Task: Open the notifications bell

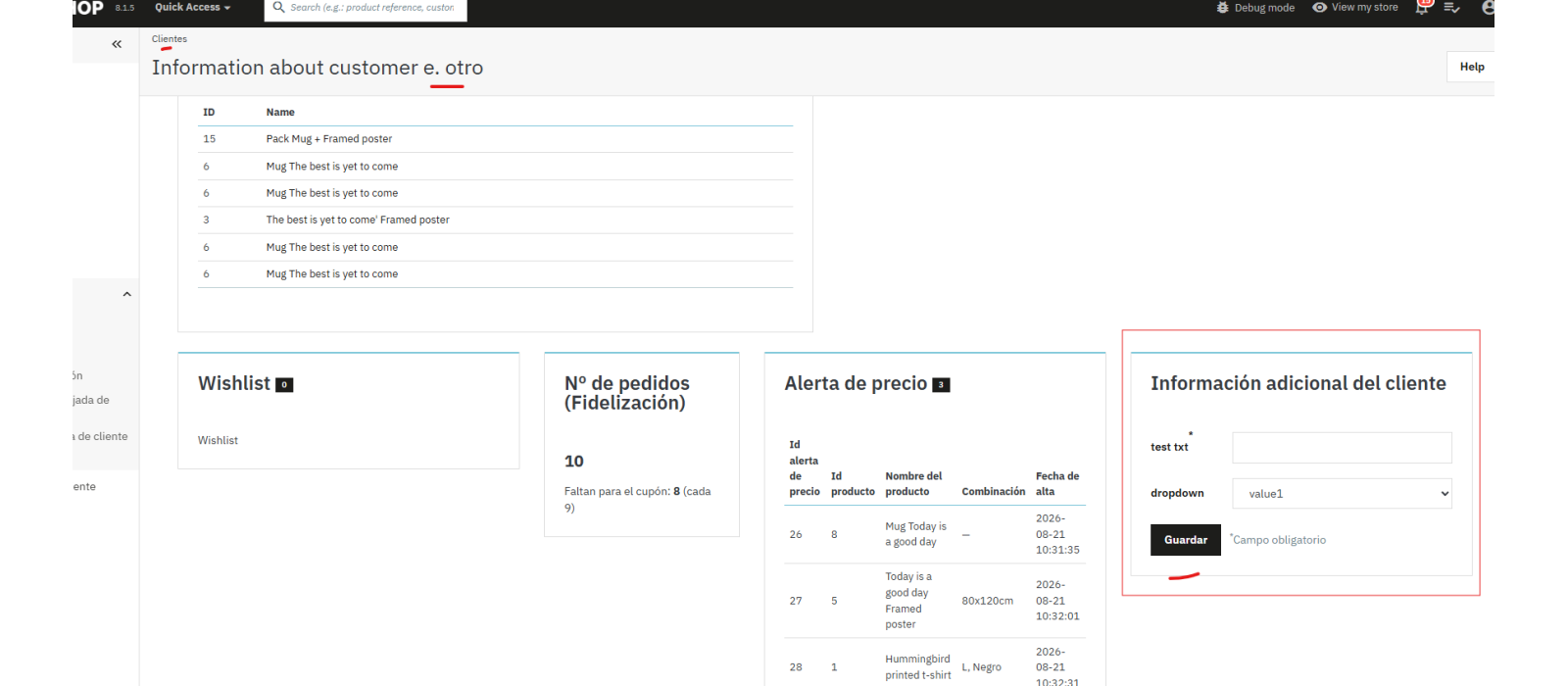Action: coord(1422,7)
